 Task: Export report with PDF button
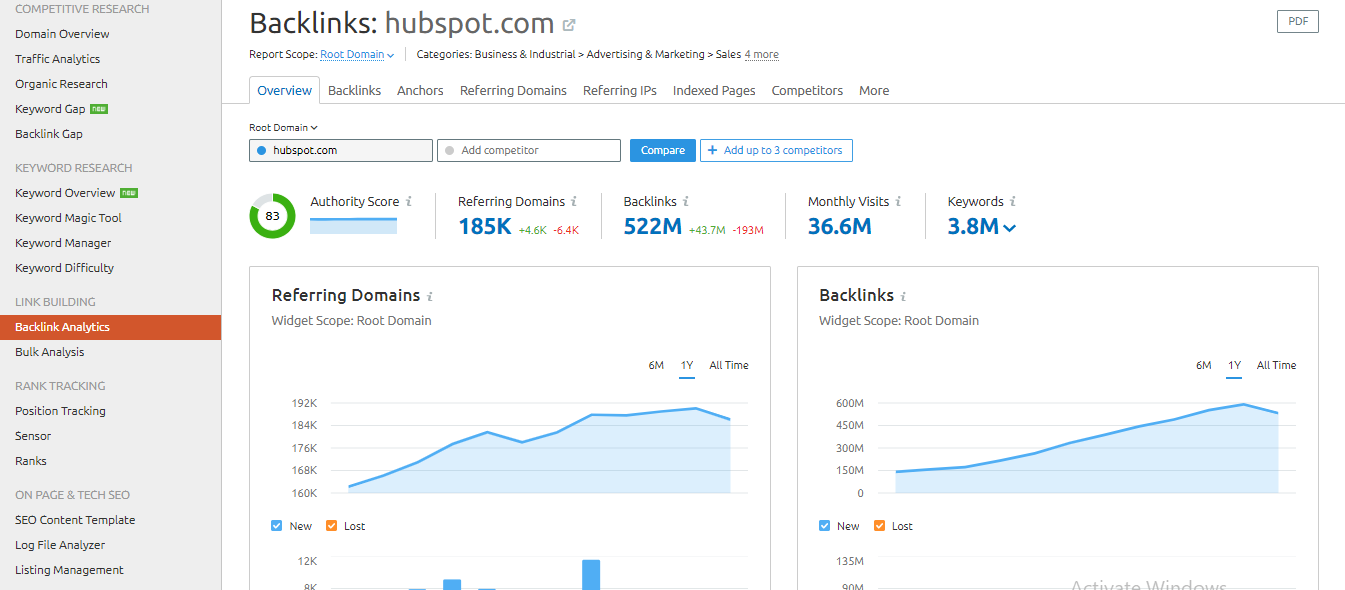pos(1298,22)
